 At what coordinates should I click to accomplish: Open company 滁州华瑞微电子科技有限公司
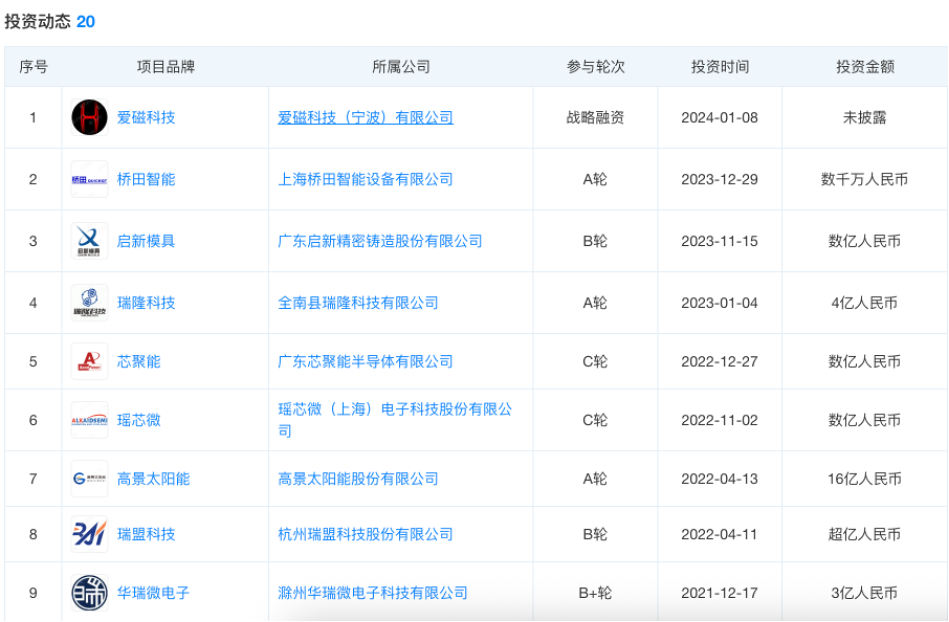(373, 593)
